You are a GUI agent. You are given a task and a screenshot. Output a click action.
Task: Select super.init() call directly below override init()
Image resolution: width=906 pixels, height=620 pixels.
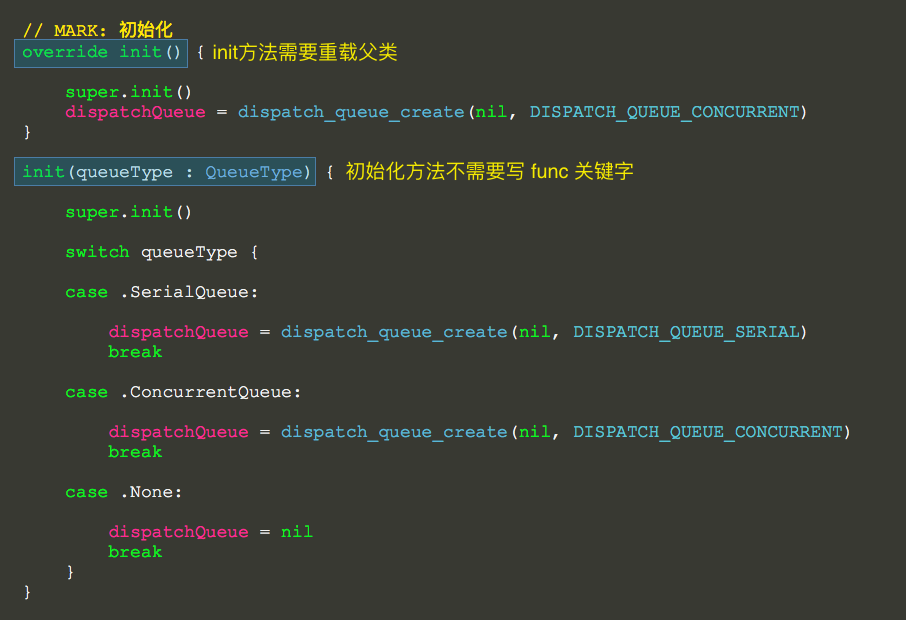tap(128, 92)
